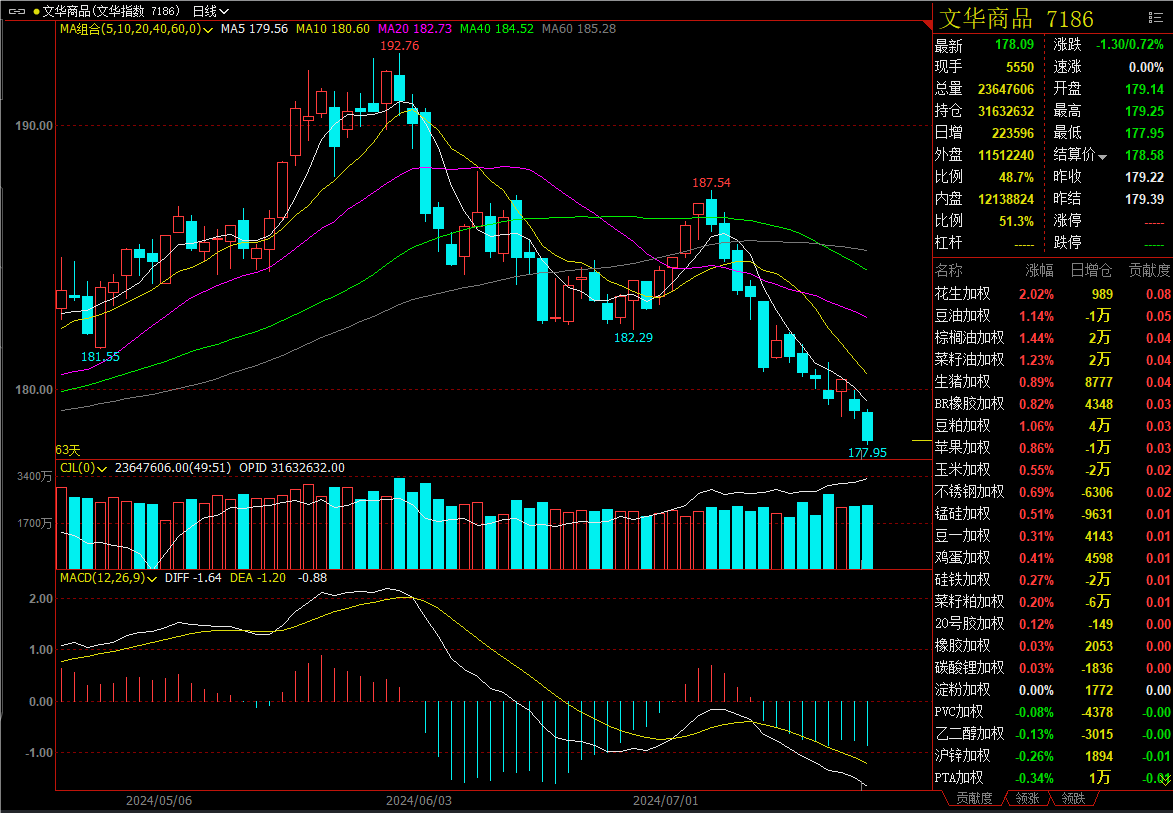1173x813 pixels.
Task: Sort by the 涨幅 column header
Action: [x=1039, y=271]
